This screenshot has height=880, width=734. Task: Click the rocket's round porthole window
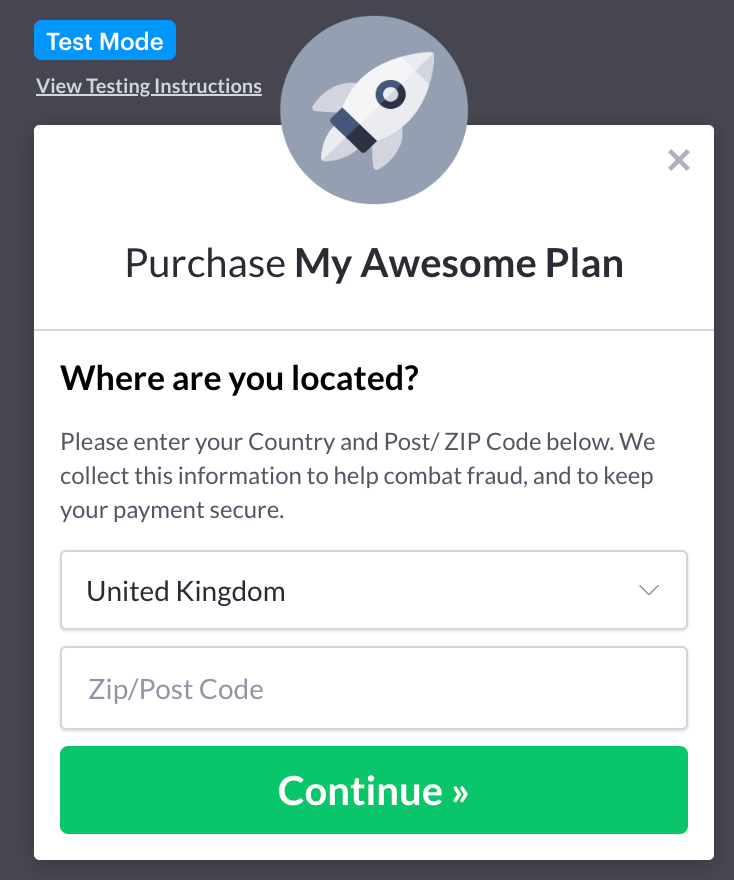click(x=391, y=94)
